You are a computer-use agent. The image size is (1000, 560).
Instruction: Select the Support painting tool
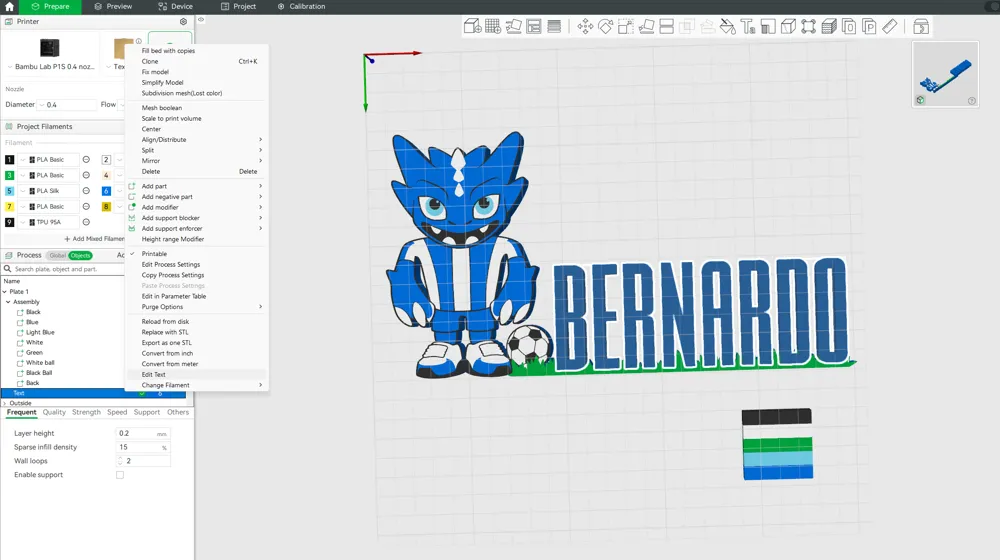click(768, 26)
